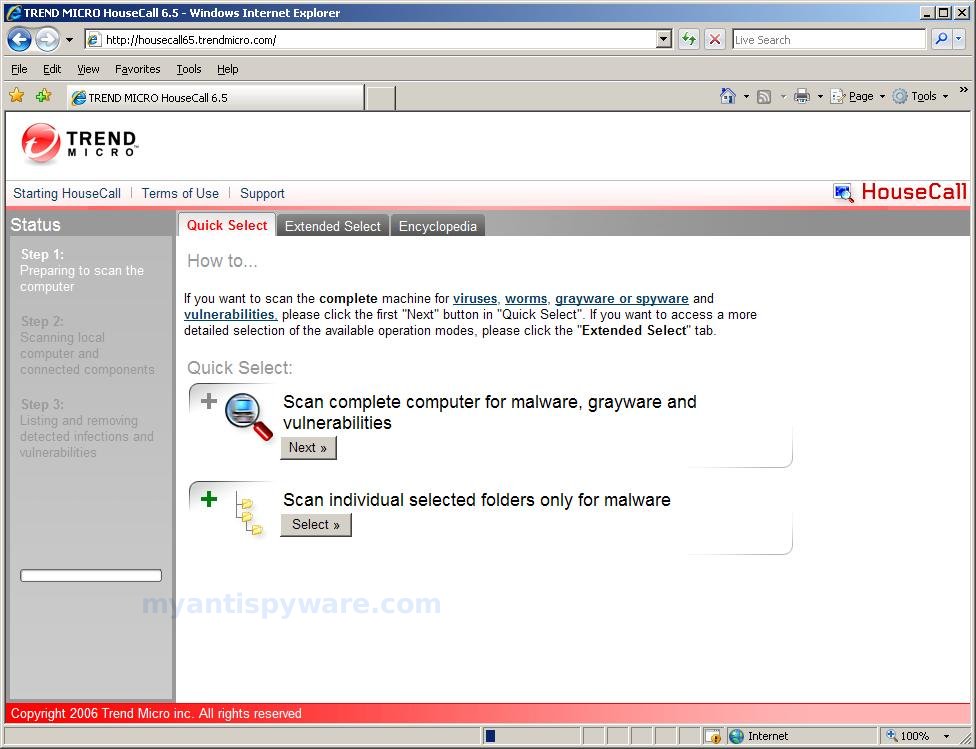
Task: Click Step 1 Preparing to scan text
Action: (x=82, y=270)
